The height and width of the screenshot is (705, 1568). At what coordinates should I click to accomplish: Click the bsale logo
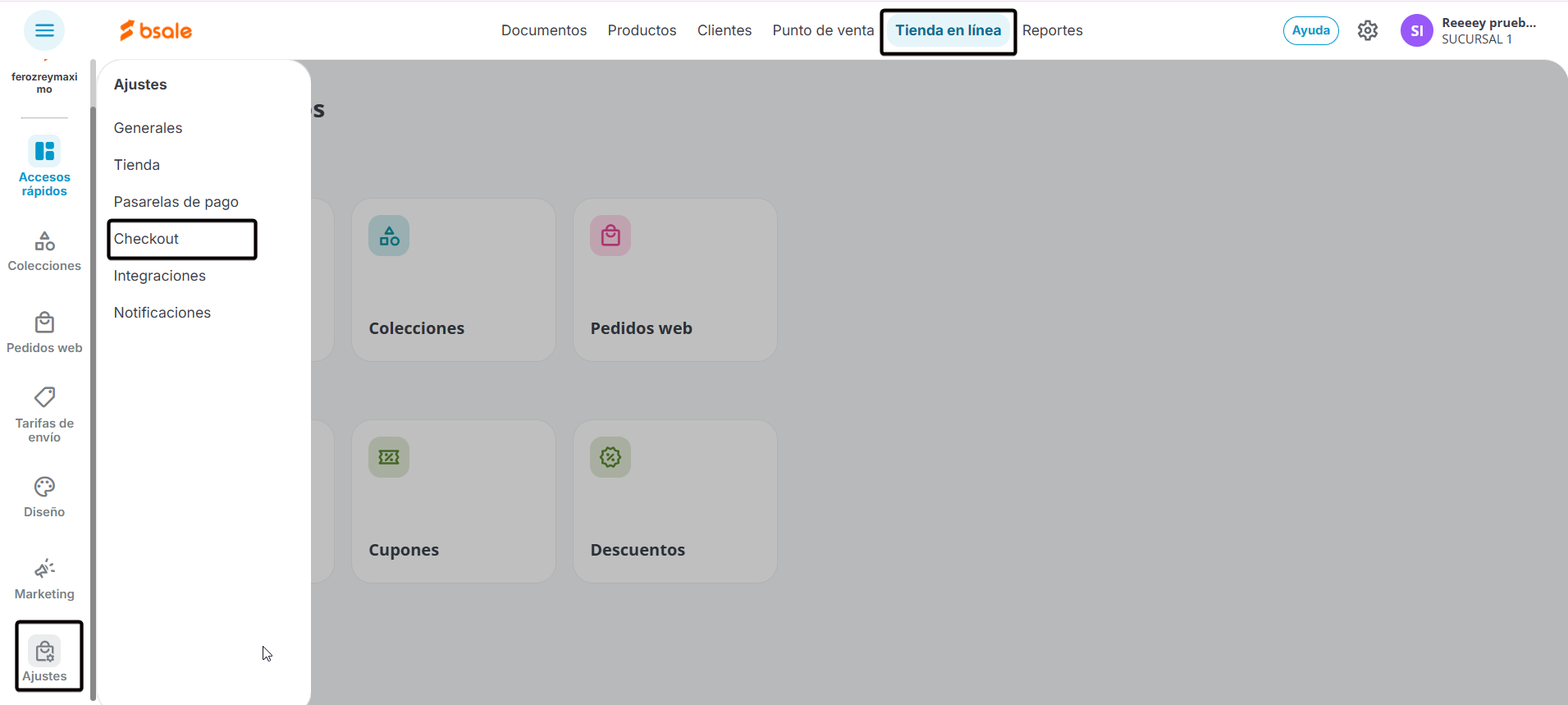pos(156,30)
